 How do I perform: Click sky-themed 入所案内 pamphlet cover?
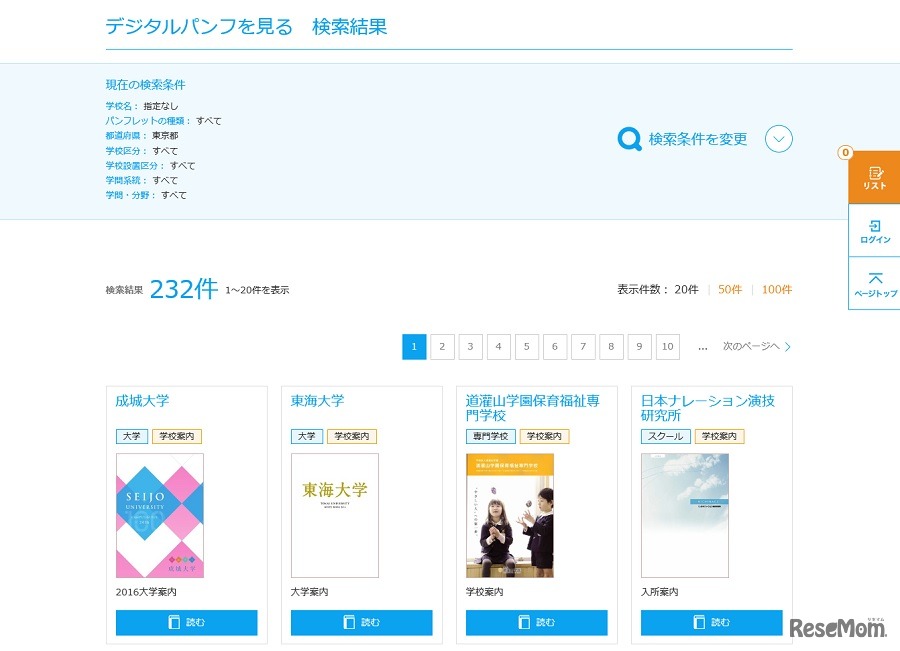point(685,516)
